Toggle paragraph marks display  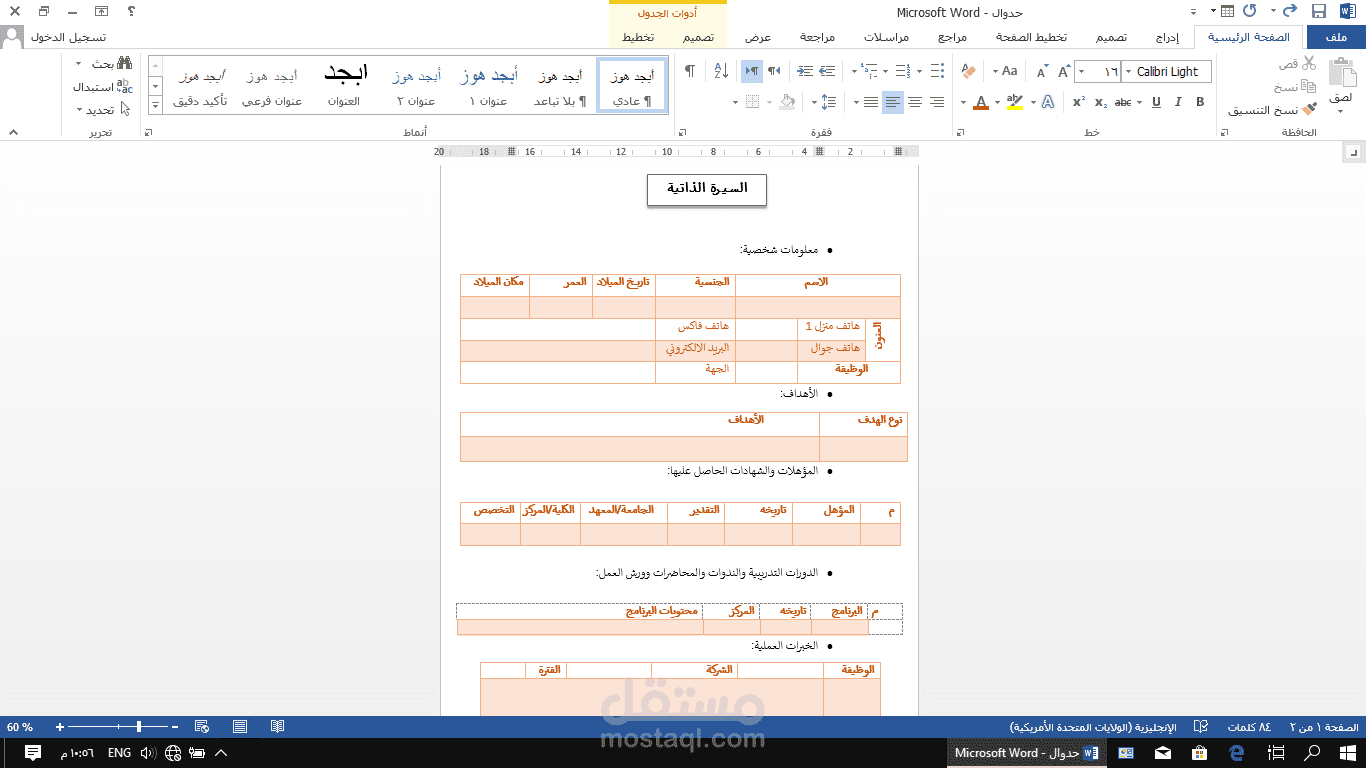point(690,69)
